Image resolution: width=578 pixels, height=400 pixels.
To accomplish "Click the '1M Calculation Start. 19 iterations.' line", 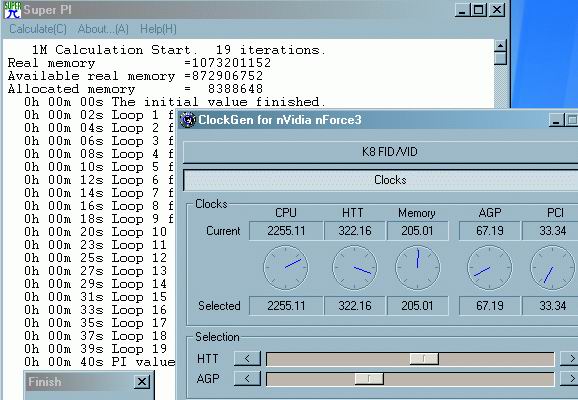I will (x=179, y=50).
